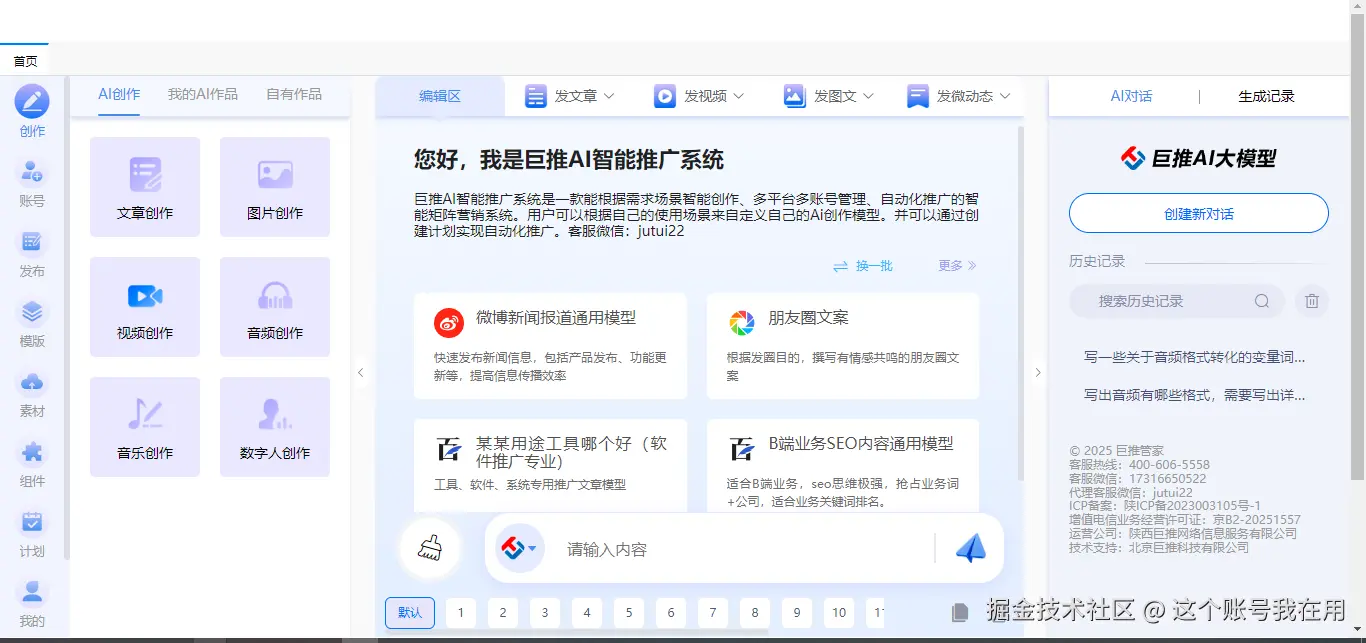Click the search magnifier in history box

[x=1262, y=300]
